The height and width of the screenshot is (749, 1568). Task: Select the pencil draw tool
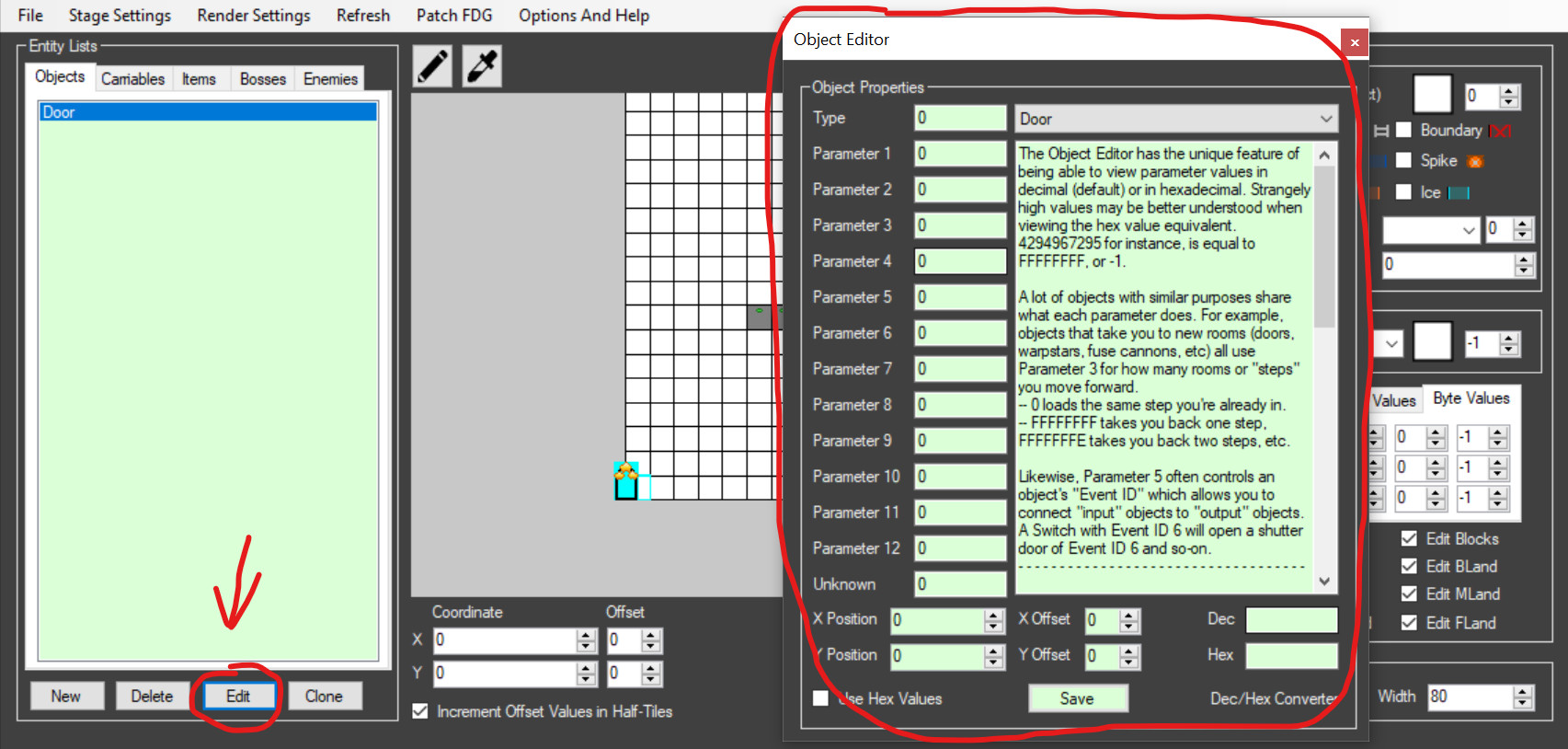(432, 67)
